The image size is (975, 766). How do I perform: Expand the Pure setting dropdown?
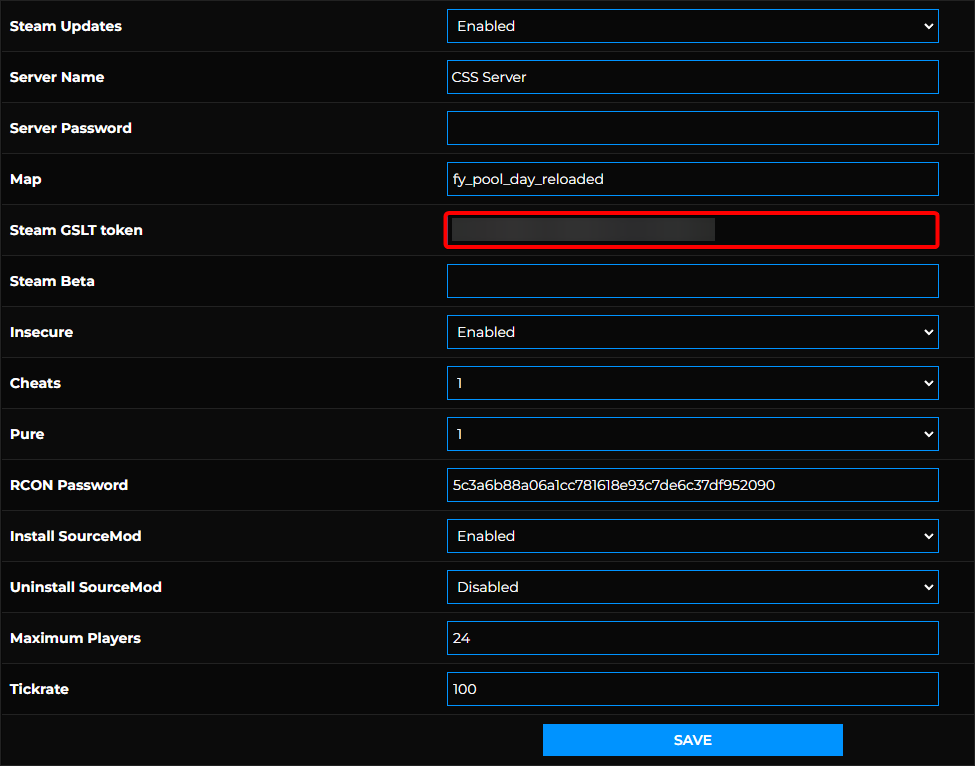tap(692, 434)
